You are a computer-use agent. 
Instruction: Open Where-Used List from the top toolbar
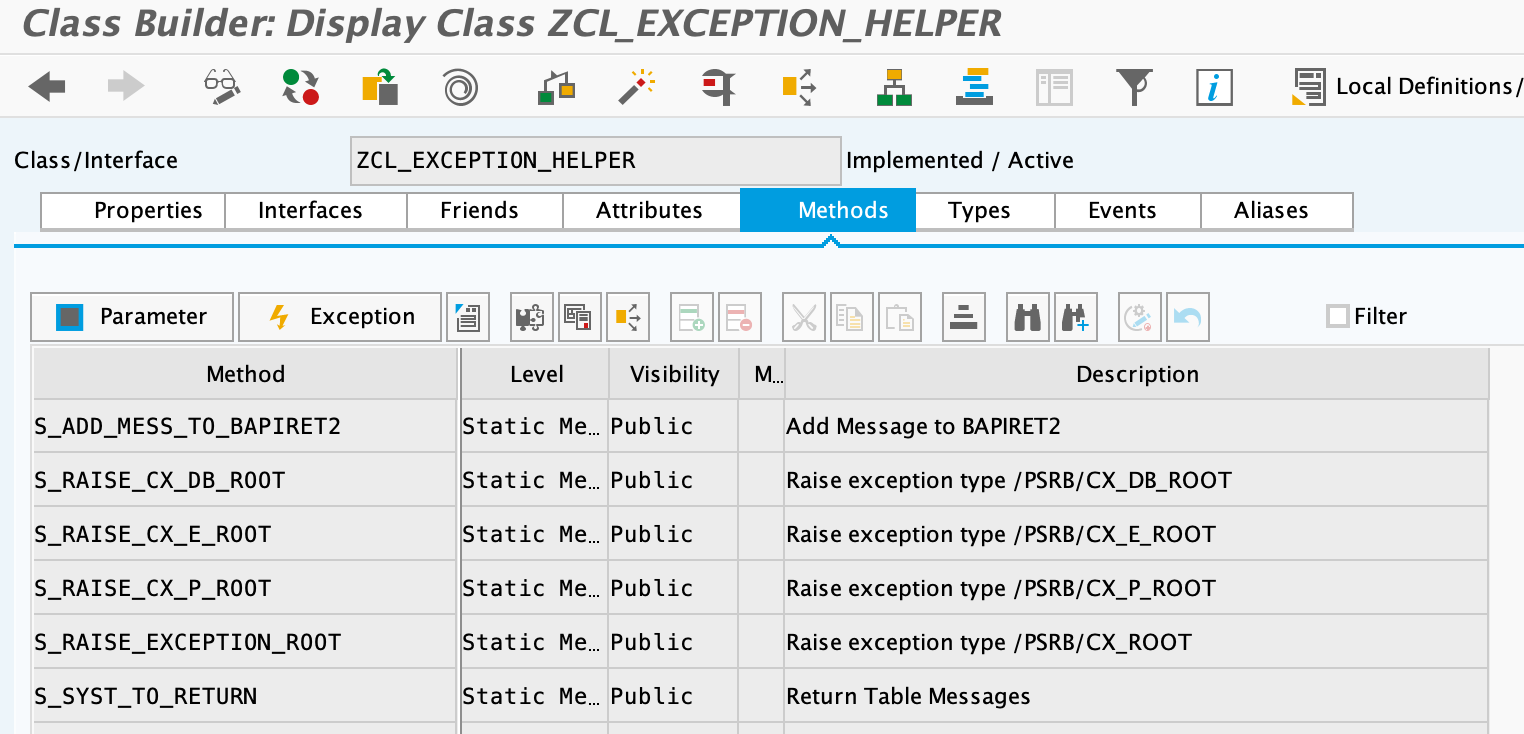coord(798,87)
